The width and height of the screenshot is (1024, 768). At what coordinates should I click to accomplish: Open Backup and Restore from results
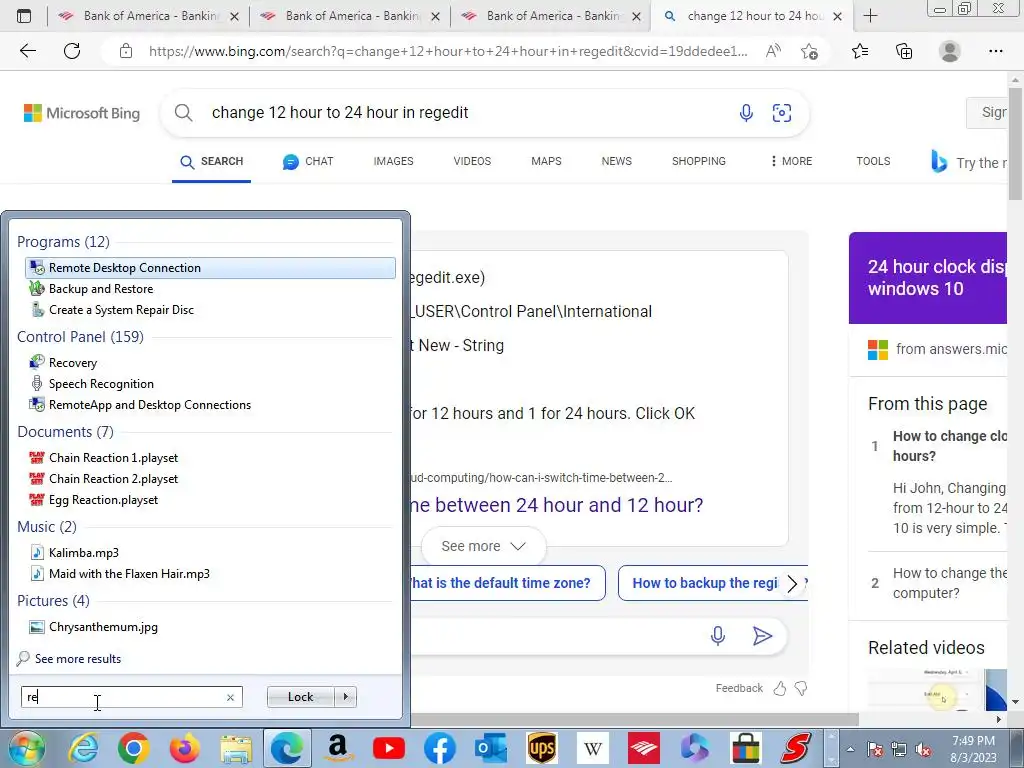click(101, 289)
